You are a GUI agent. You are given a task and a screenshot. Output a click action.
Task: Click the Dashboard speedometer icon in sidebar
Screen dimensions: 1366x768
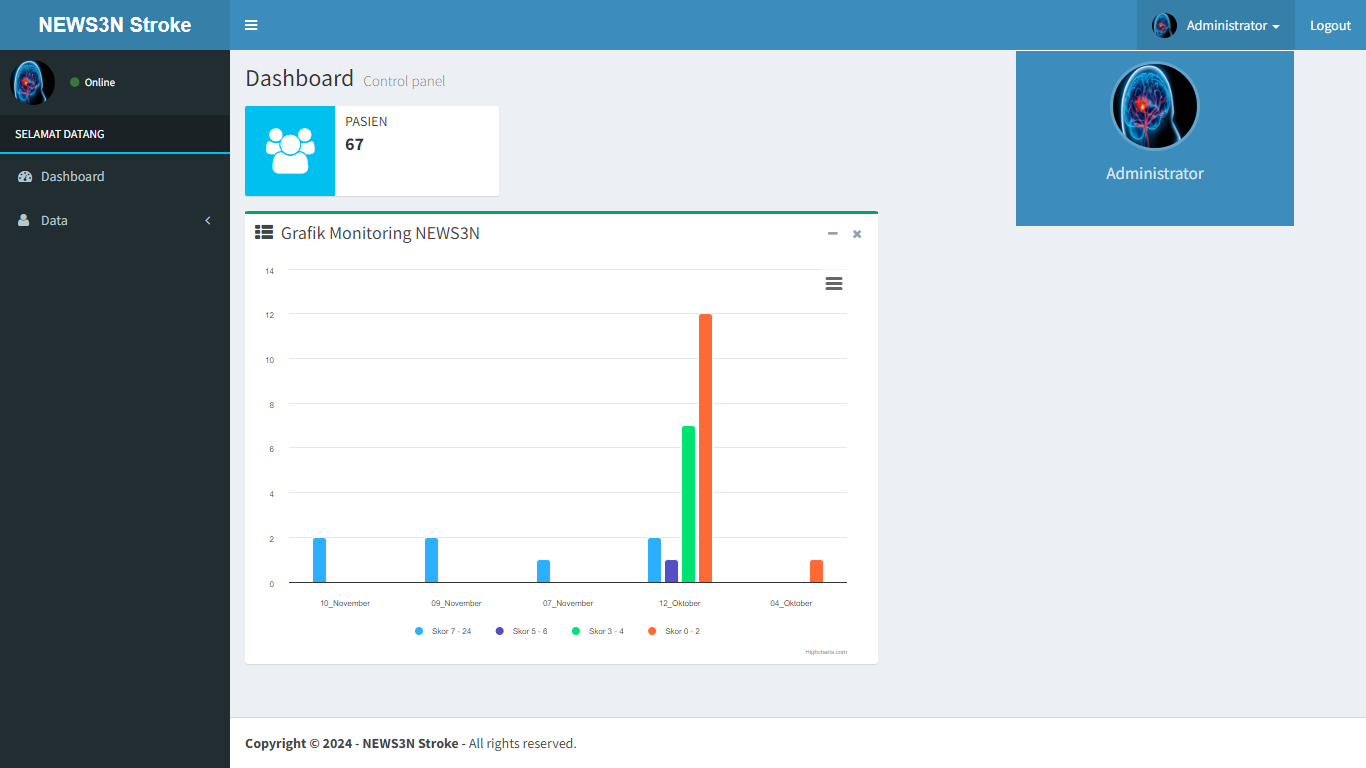[25, 177]
